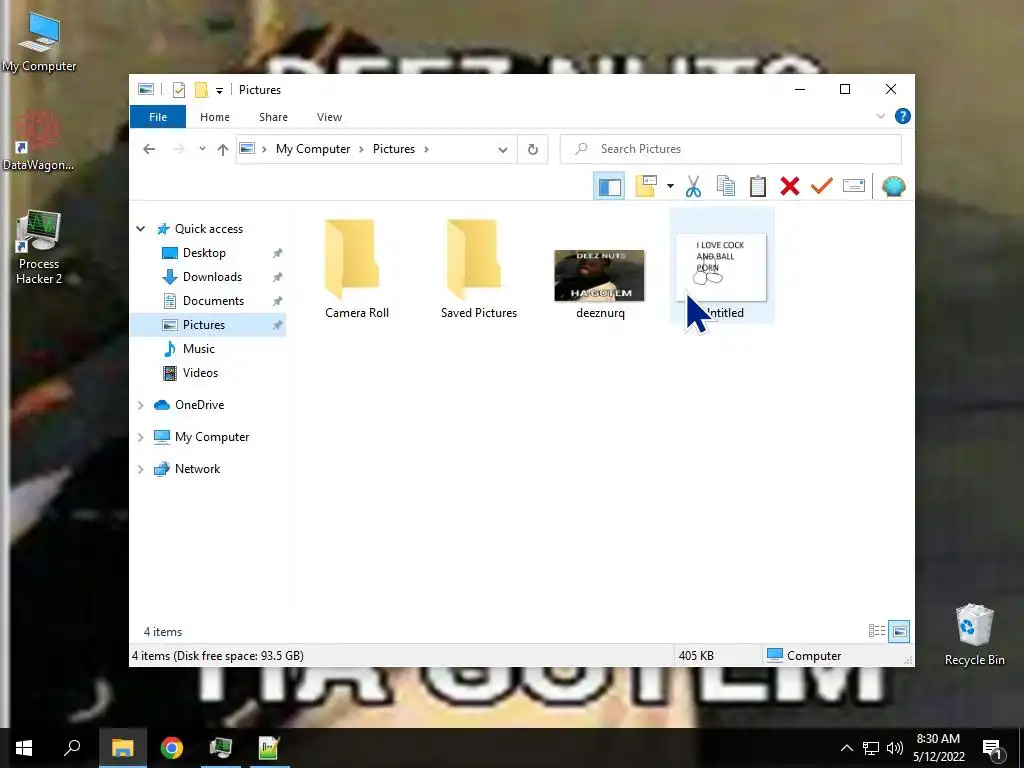This screenshot has width=1024, height=768.
Task: Click Pictures in address breadcrumb
Action: pyautogui.click(x=394, y=149)
